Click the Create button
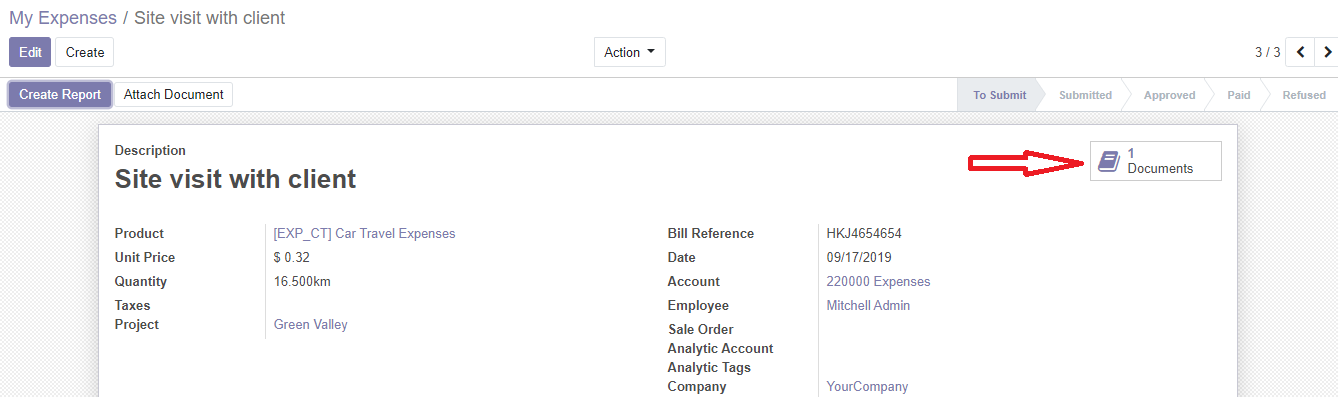 point(85,52)
